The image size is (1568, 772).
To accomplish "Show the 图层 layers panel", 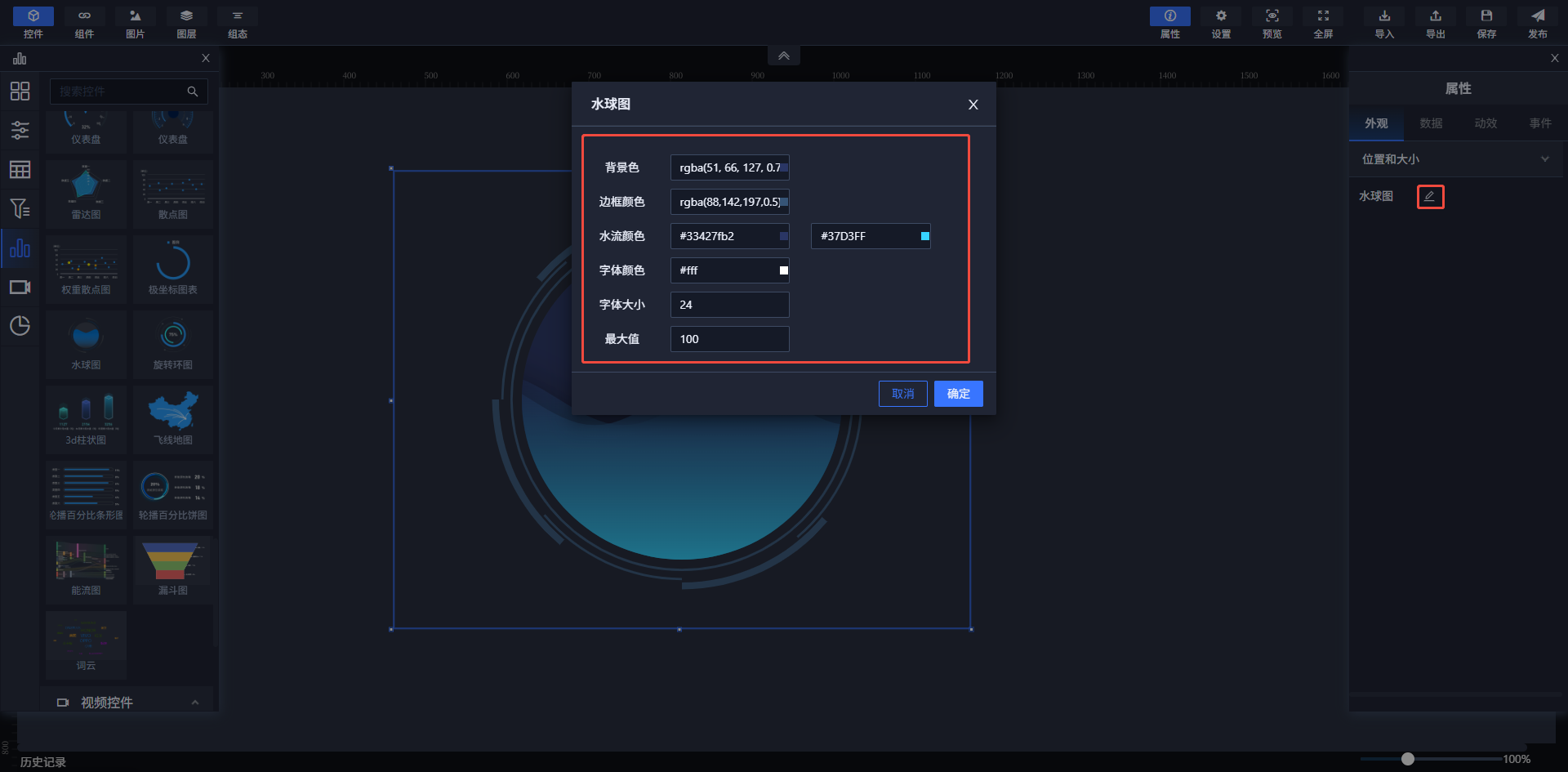I will point(186,23).
